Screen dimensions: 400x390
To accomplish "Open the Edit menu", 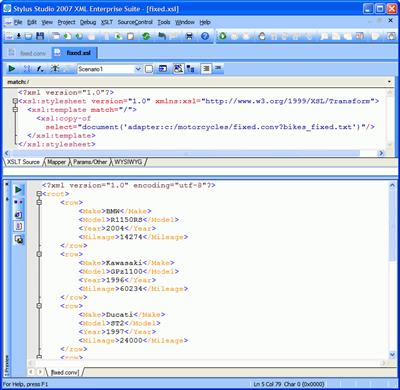I will [32, 22].
